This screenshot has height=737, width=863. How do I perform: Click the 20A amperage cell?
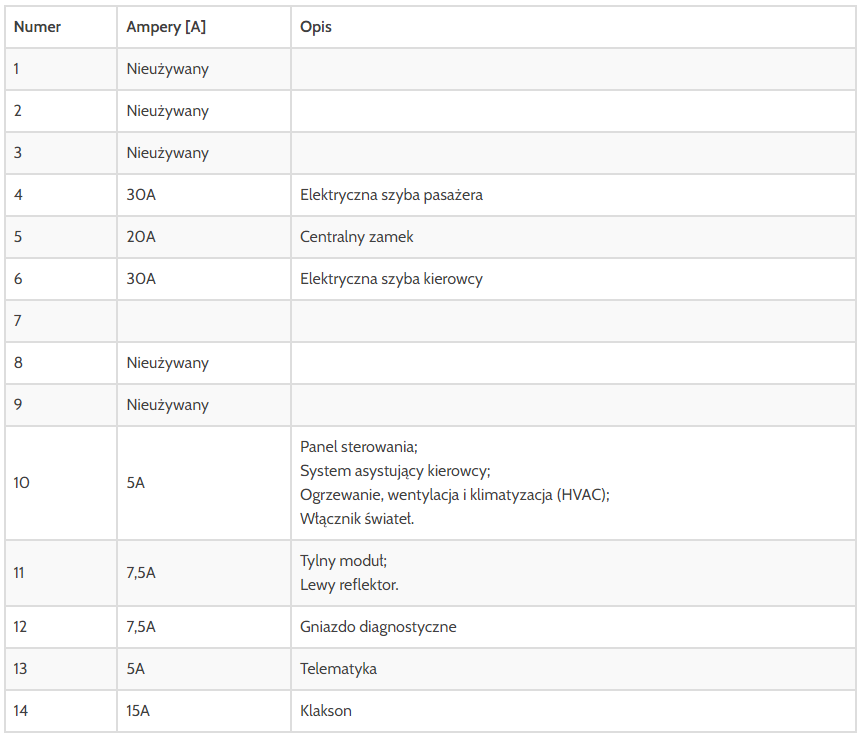[x=204, y=237]
